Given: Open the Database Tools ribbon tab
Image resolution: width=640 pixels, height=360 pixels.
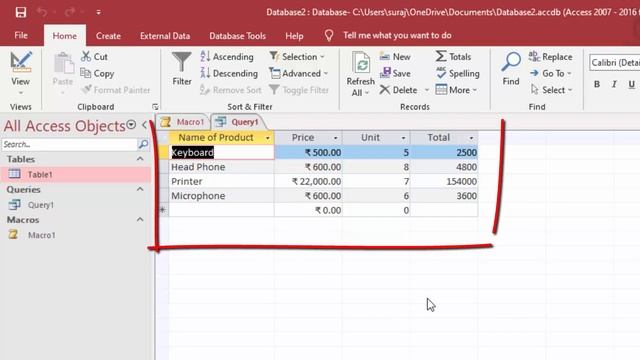Looking at the screenshot, I should tap(238, 36).
